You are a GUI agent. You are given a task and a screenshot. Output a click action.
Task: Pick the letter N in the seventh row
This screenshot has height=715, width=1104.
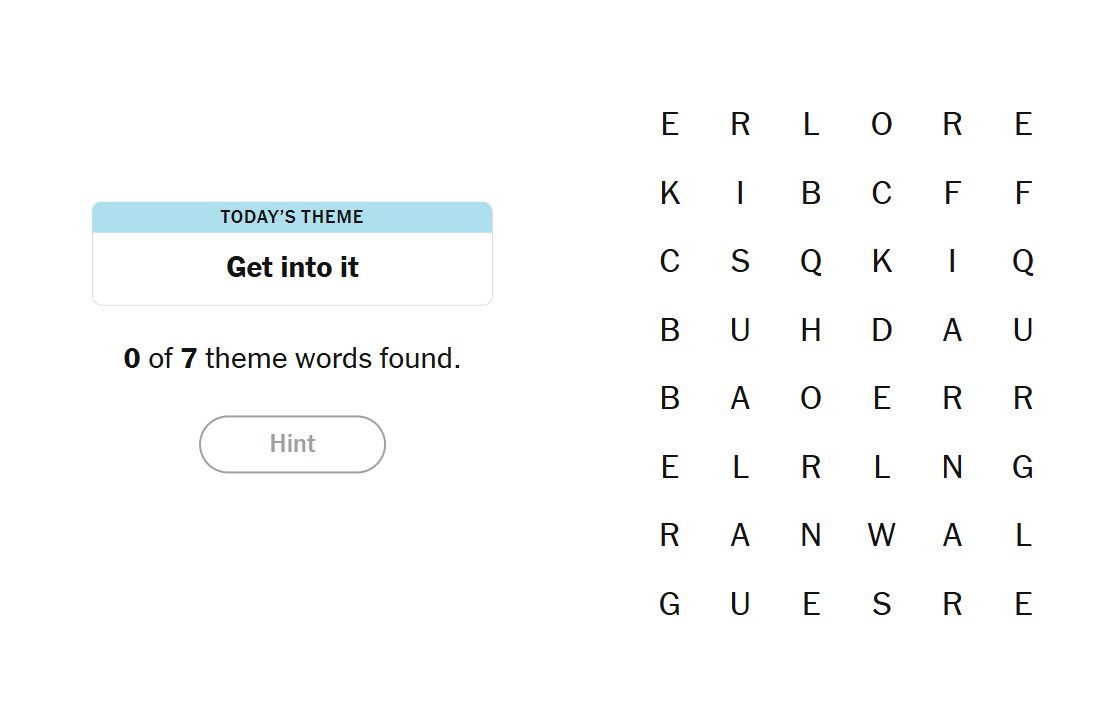pyautogui.click(x=811, y=536)
